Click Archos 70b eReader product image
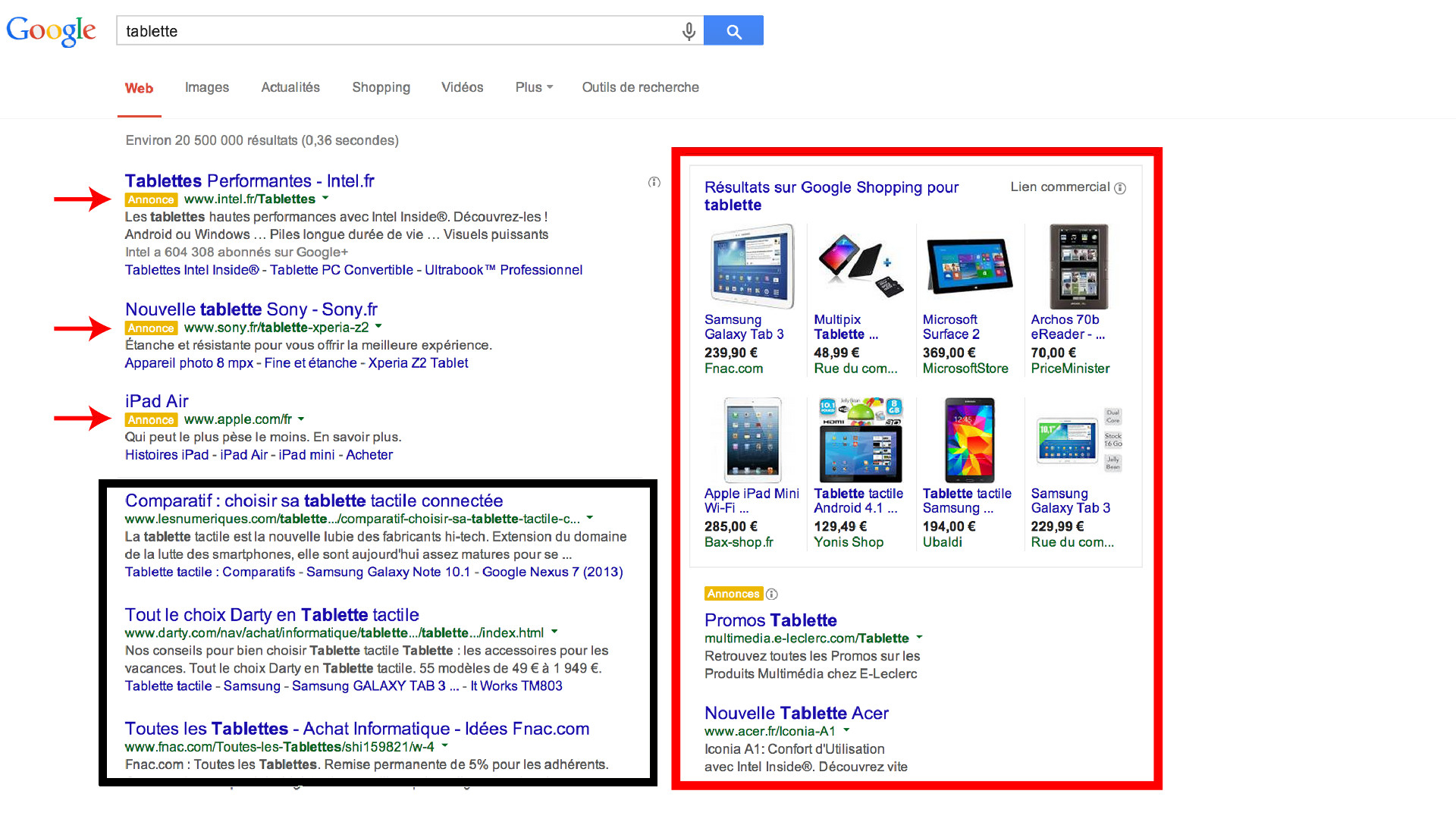Image resolution: width=1456 pixels, height=819 pixels. 1078,266
